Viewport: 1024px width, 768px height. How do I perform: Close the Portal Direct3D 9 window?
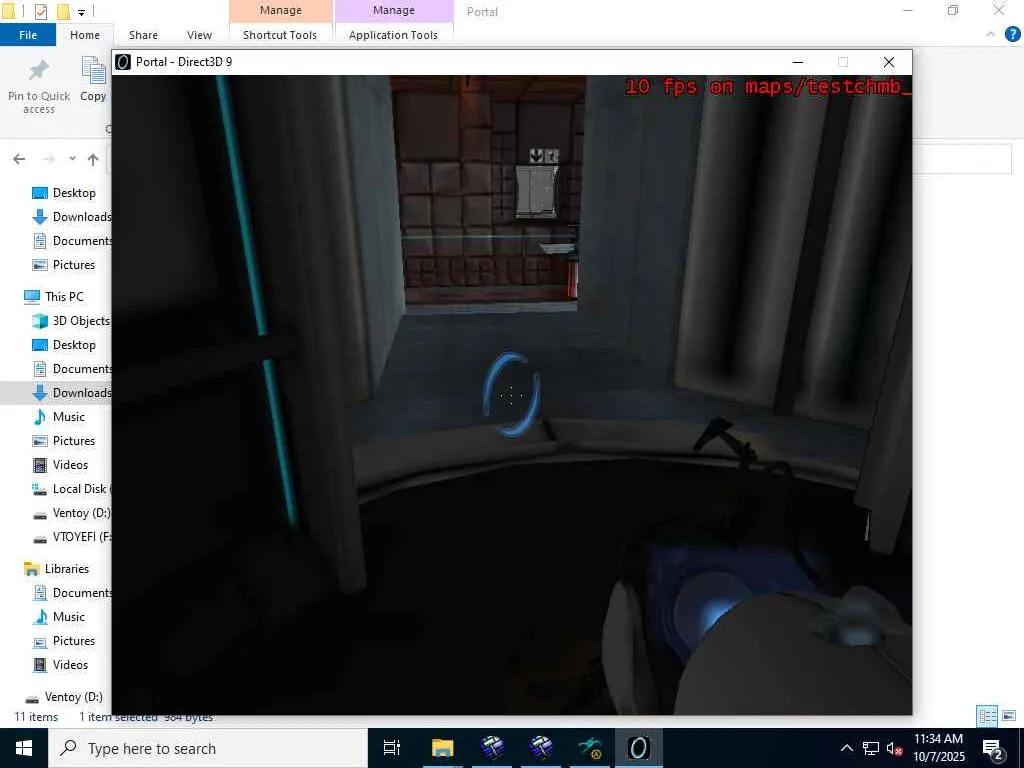(889, 62)
